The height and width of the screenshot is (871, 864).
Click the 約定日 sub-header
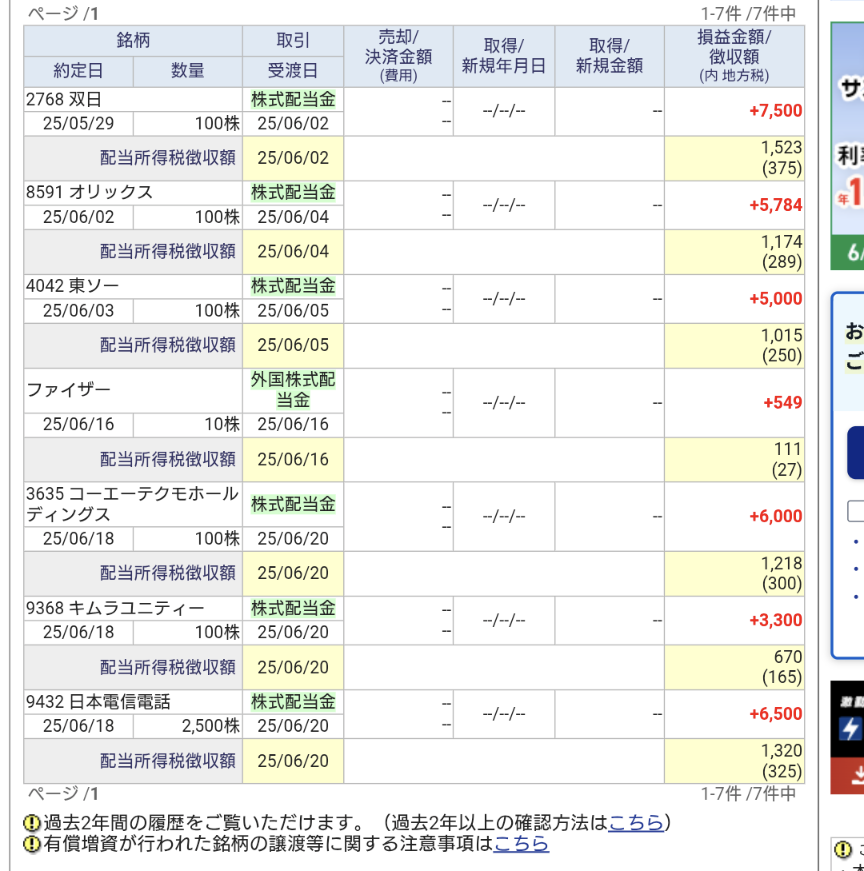tap(78, 71)
